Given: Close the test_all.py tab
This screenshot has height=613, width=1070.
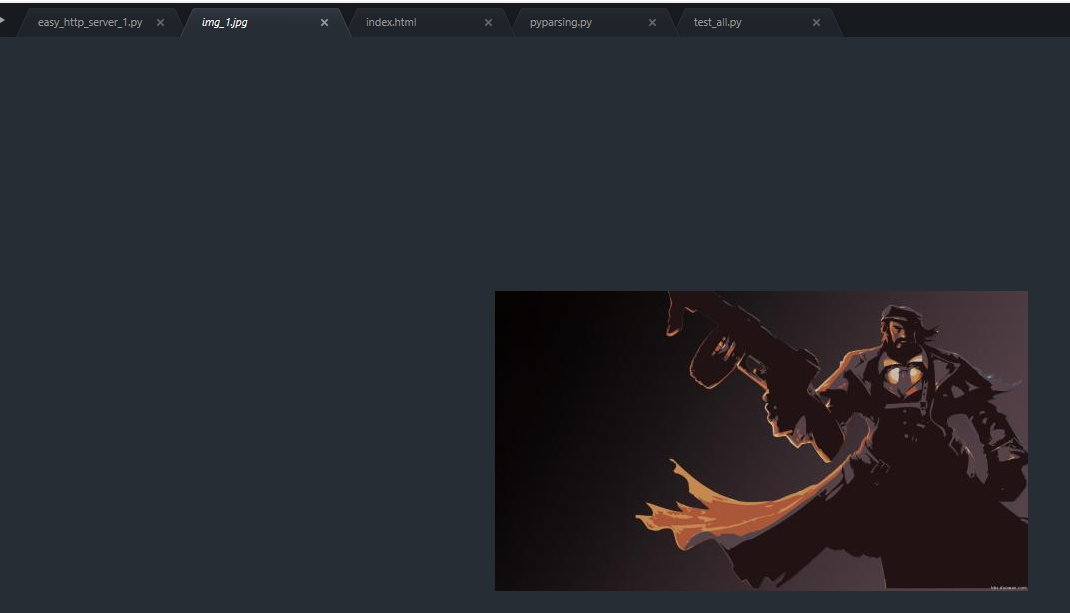Looking at the screenshot, I should pos(816,23).
